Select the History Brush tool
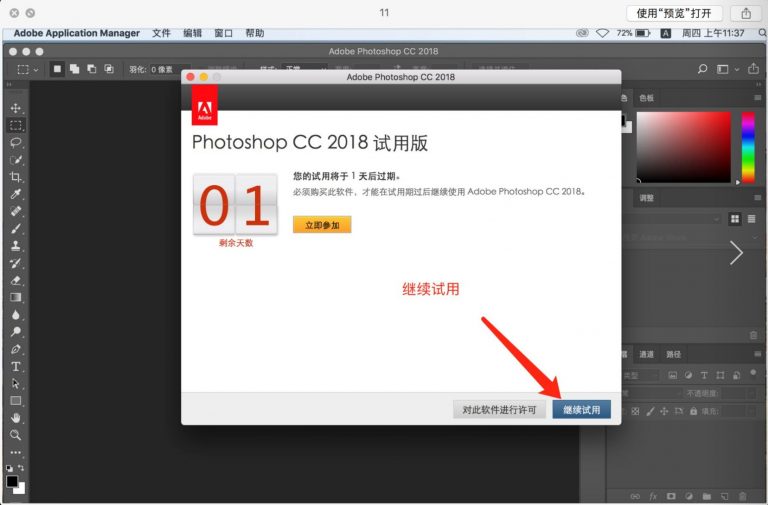The height and width of the screenshot is (505, 768). click(16, 263)
